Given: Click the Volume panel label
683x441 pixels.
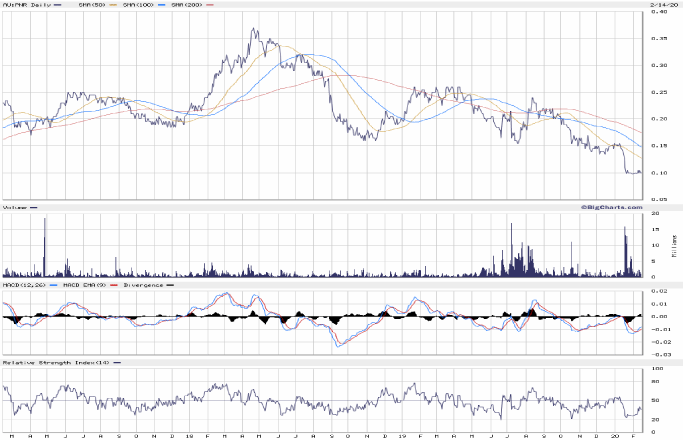Looking at the screenshot, I should pyautogui.click(x=14, y=209).
